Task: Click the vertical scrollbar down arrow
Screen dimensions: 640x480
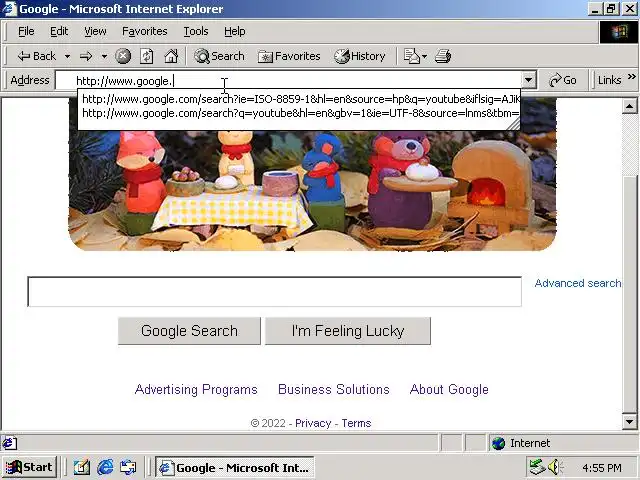Action: [629, 422]
